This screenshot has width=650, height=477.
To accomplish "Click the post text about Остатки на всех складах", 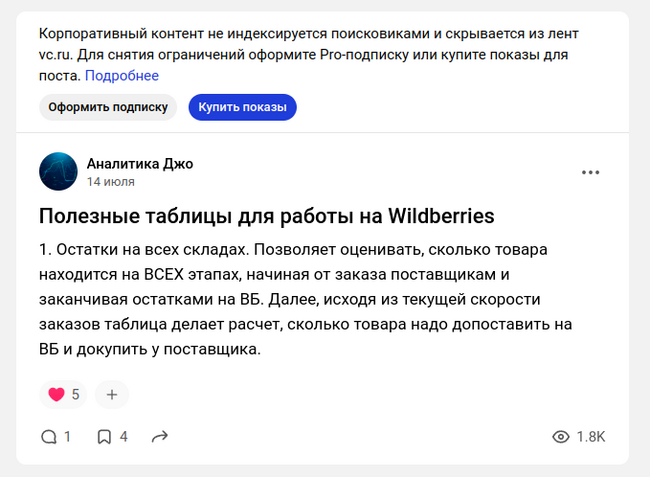I will click(x=310, y=299).
